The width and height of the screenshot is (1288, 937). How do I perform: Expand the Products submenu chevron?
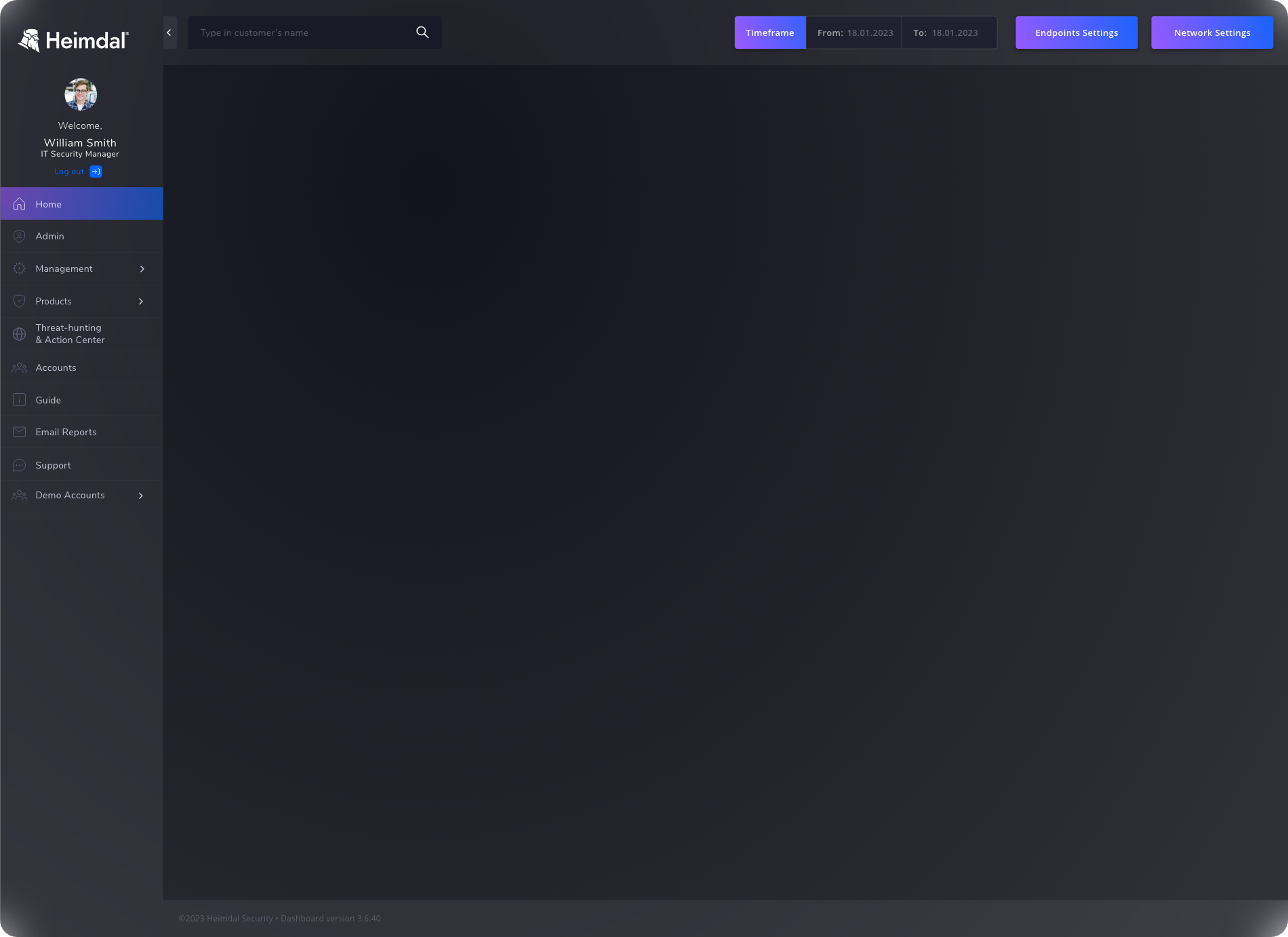click(141, 302)
